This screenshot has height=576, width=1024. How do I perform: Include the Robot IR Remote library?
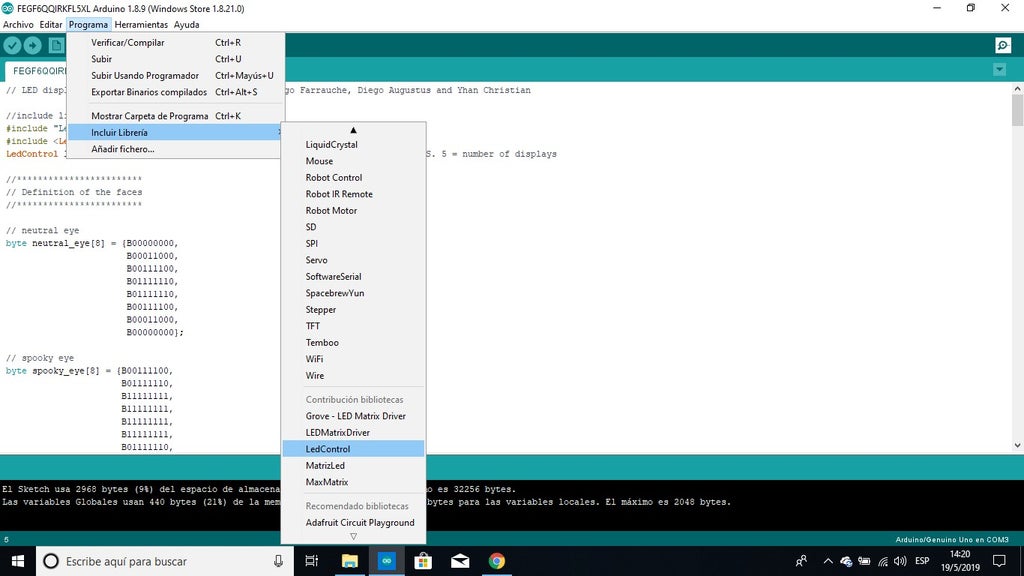pyautogui.click(x=353, y=194)
